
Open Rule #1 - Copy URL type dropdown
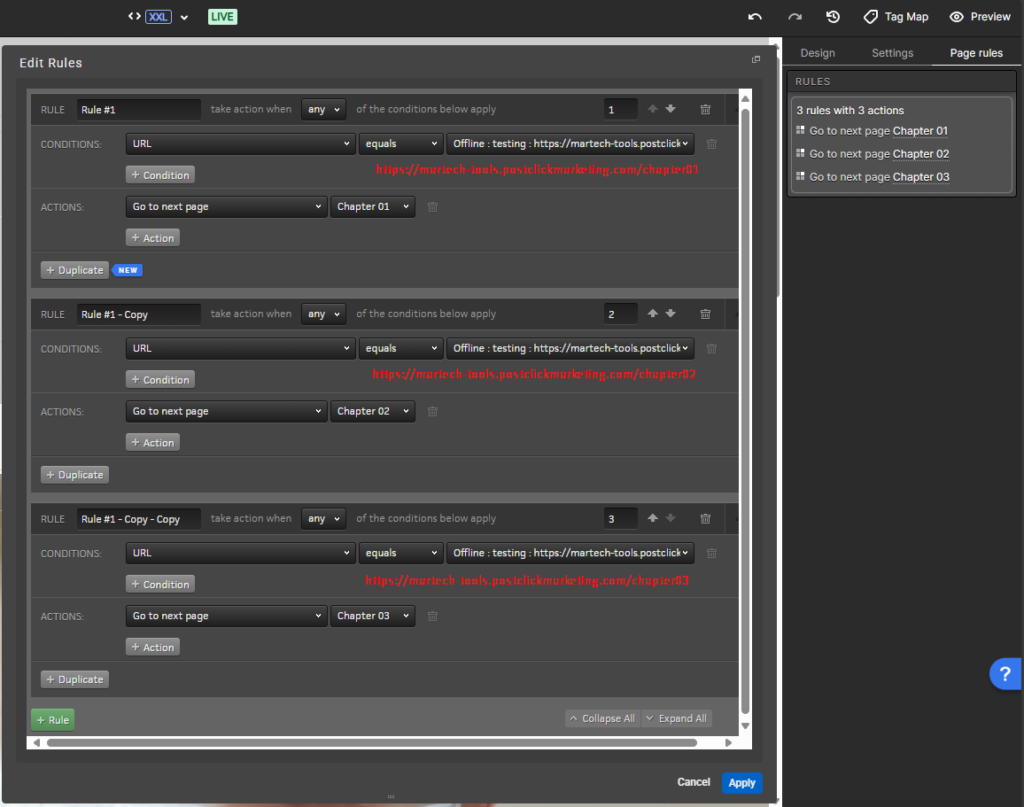(x=240, y=348)
